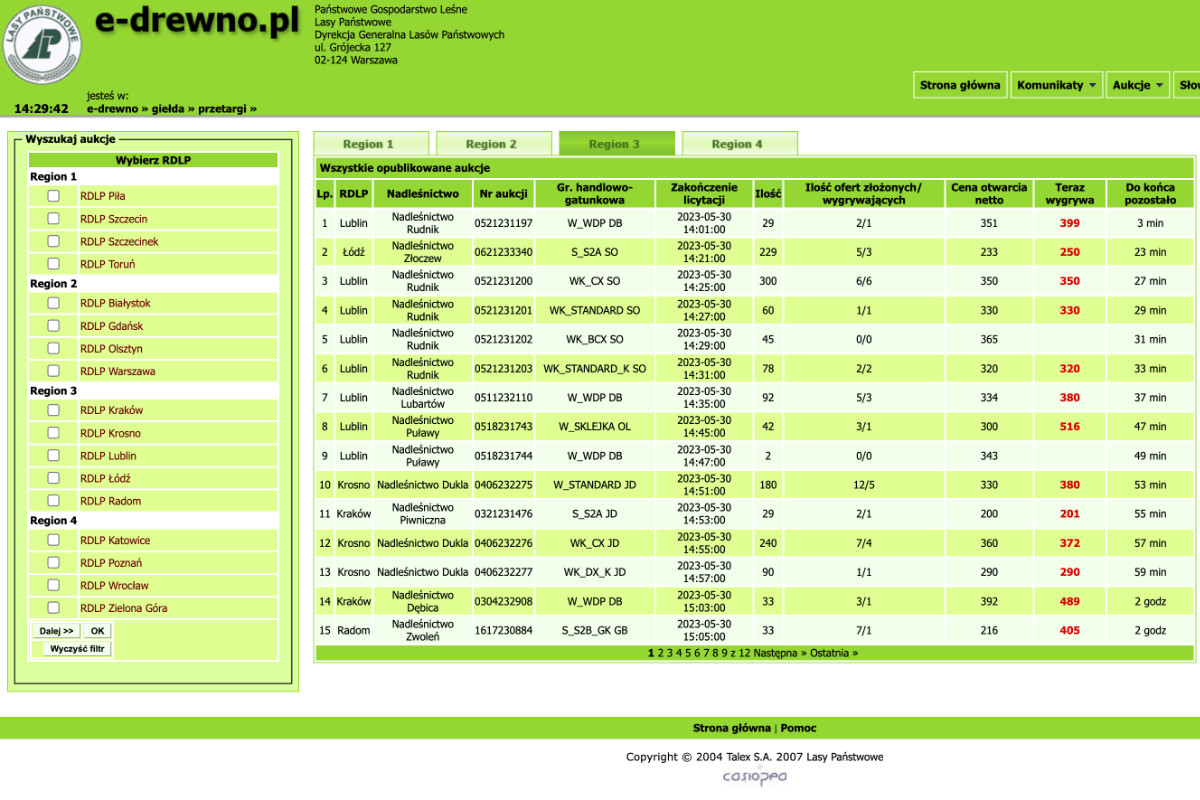Select the RDLP Białystok checkbox
Viewport: 1200px width, 800px height.
tap(54, 303)
